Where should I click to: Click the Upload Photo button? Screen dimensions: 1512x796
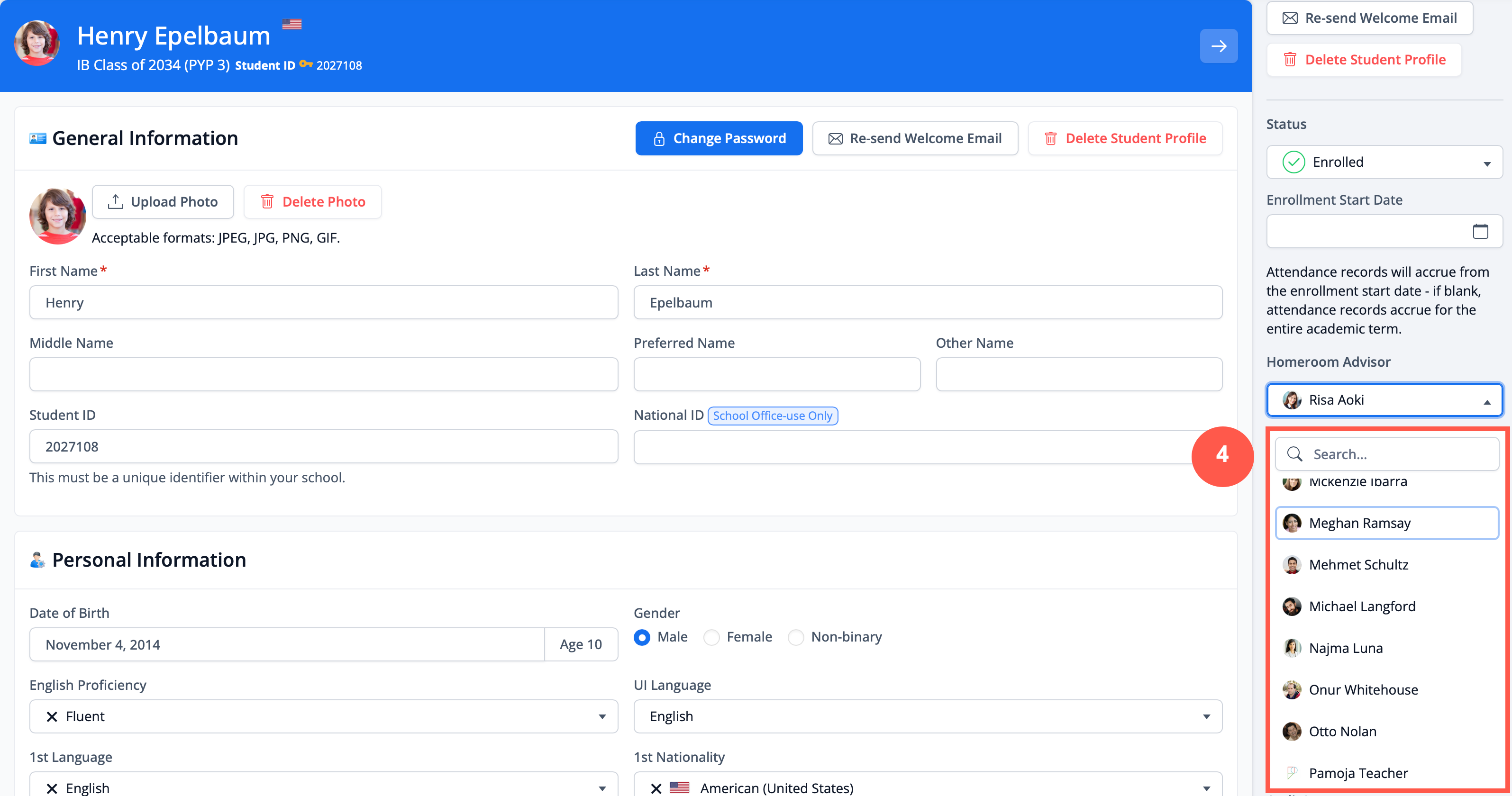[x=163, y=202]
